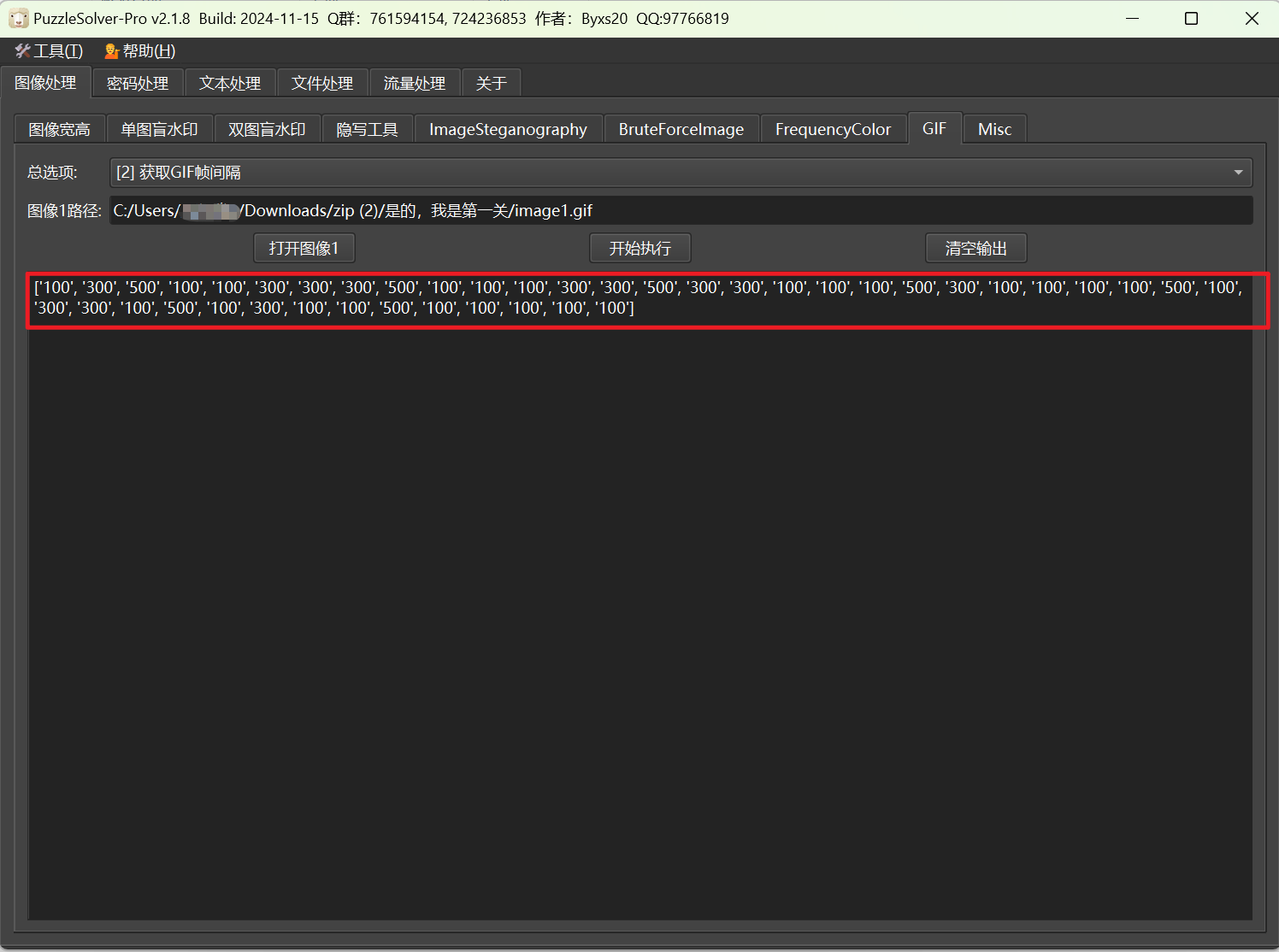Open the 帮助(H) menu
Screen dimensions: 1279x952
(x=139, y=51)
